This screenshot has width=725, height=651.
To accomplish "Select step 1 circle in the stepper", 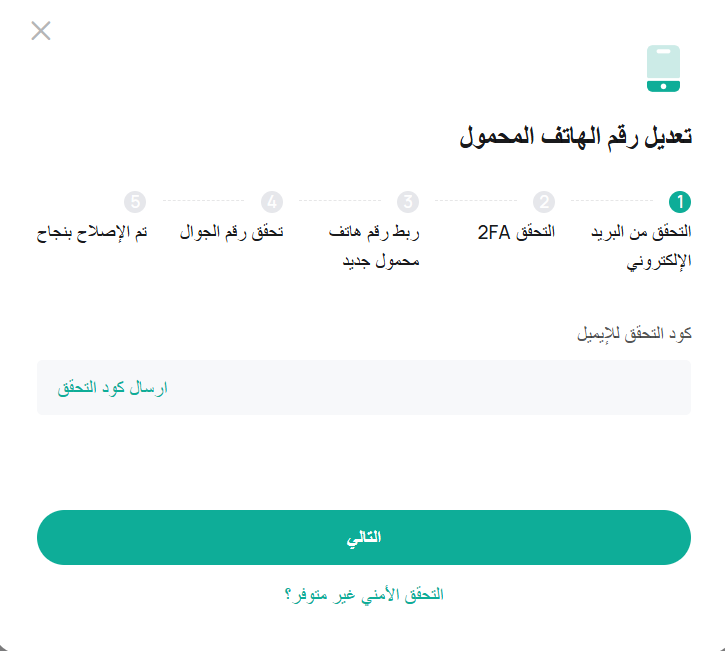I will click(x=680, y=202).
